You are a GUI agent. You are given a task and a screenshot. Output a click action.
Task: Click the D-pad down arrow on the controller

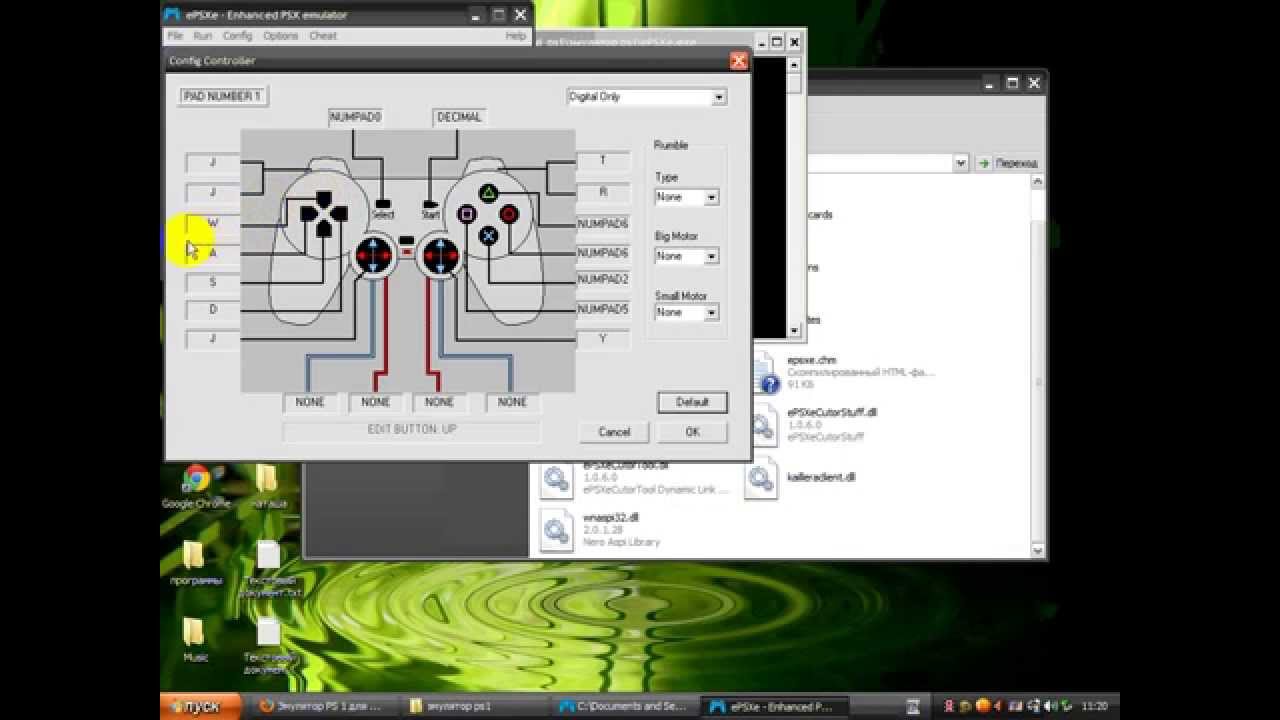coord(324,228)
